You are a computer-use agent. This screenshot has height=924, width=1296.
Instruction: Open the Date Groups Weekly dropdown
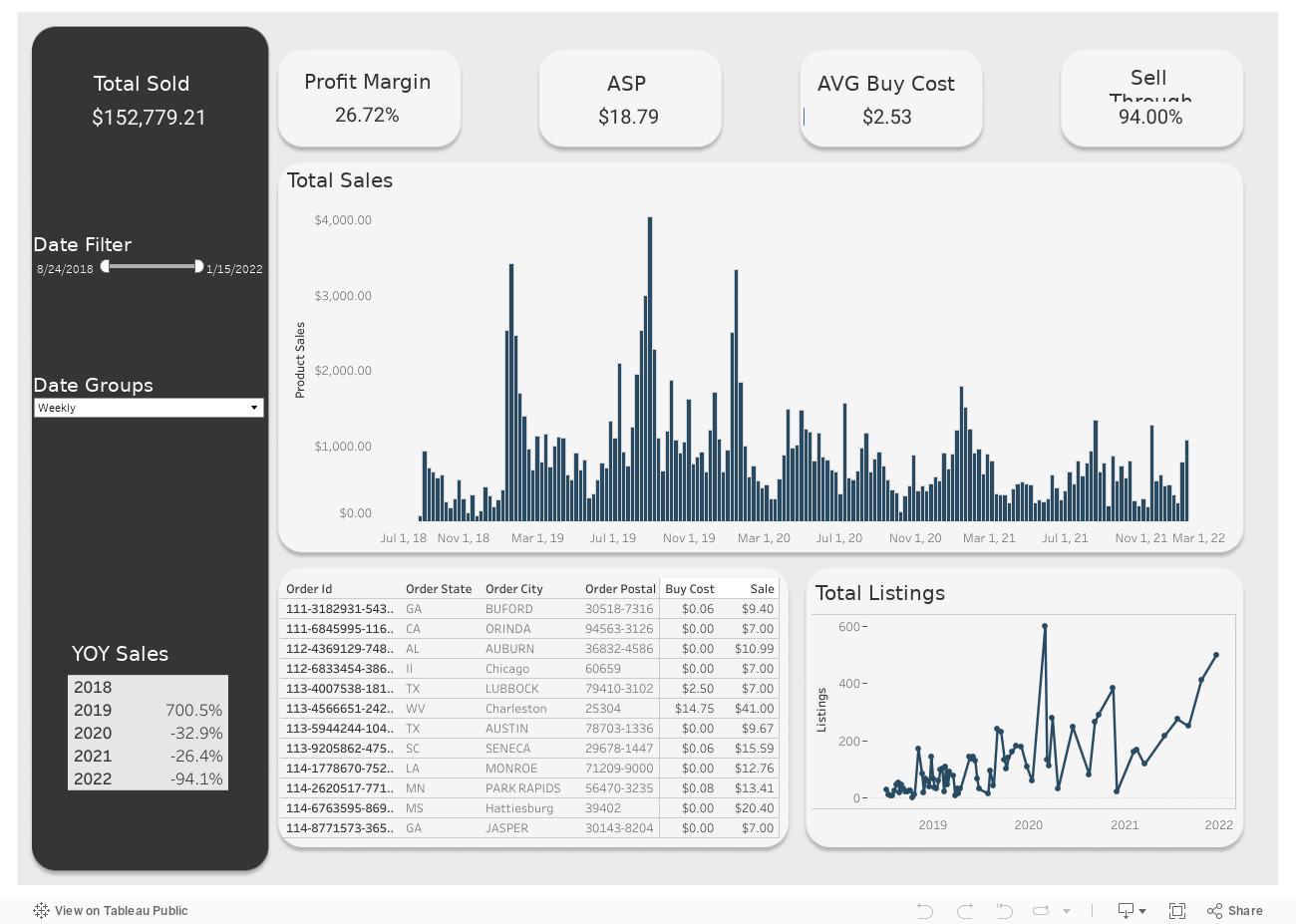(x=149, y=408)
